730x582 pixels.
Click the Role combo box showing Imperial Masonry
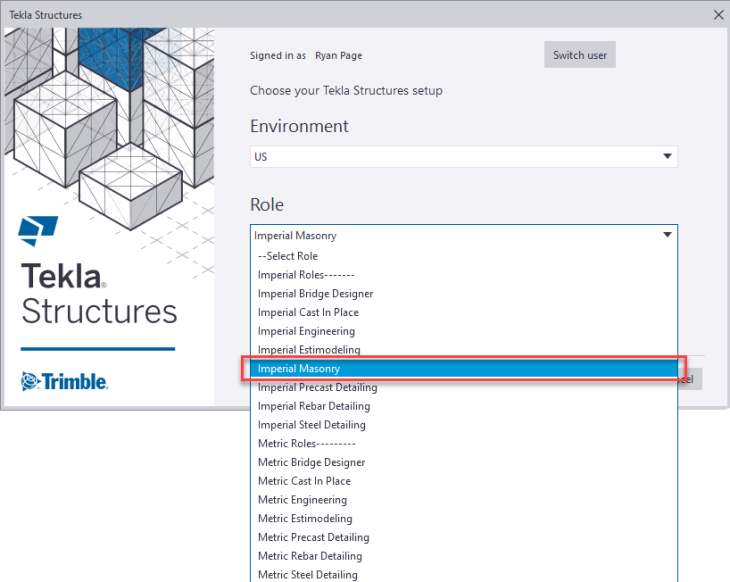pyautogui.click(x=463, y=235)
